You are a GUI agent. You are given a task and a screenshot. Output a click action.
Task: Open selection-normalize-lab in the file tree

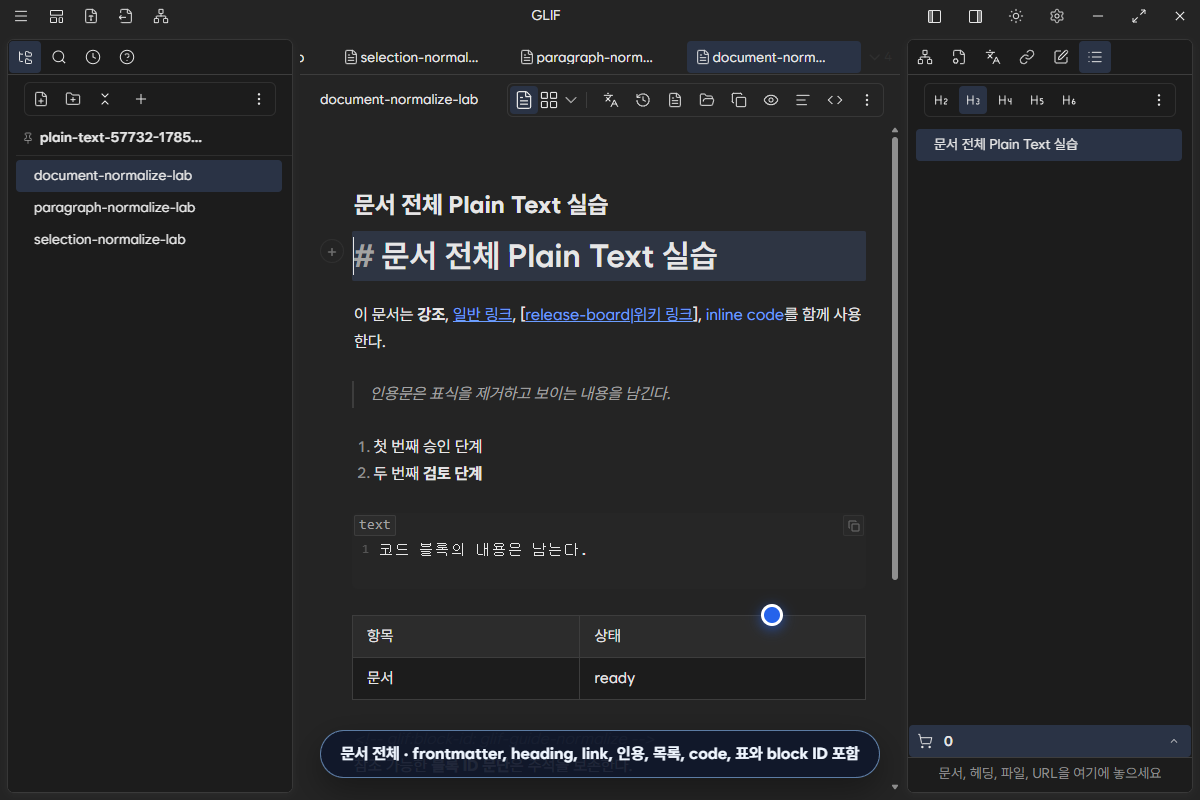click(x=149, y=239)
